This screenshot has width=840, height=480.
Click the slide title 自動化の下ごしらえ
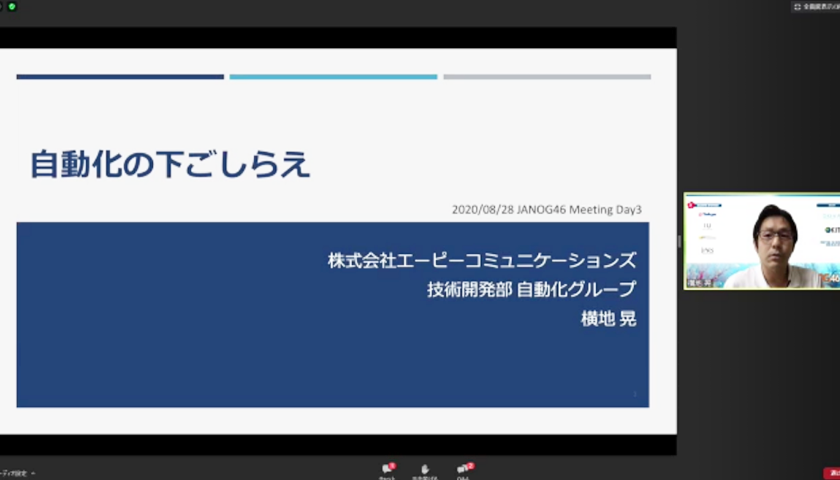[x=170, y=163]
